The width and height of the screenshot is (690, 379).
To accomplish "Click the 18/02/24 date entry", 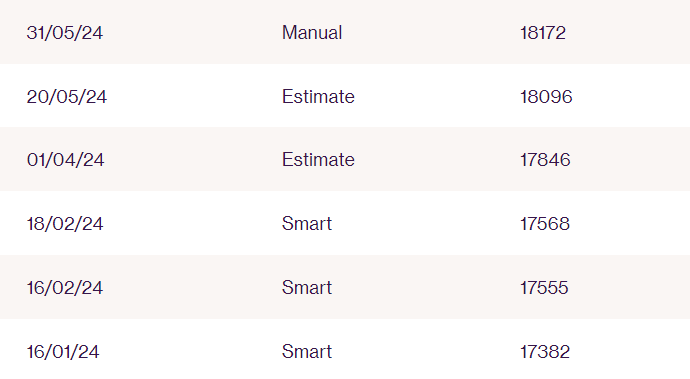I will point(65,224).
